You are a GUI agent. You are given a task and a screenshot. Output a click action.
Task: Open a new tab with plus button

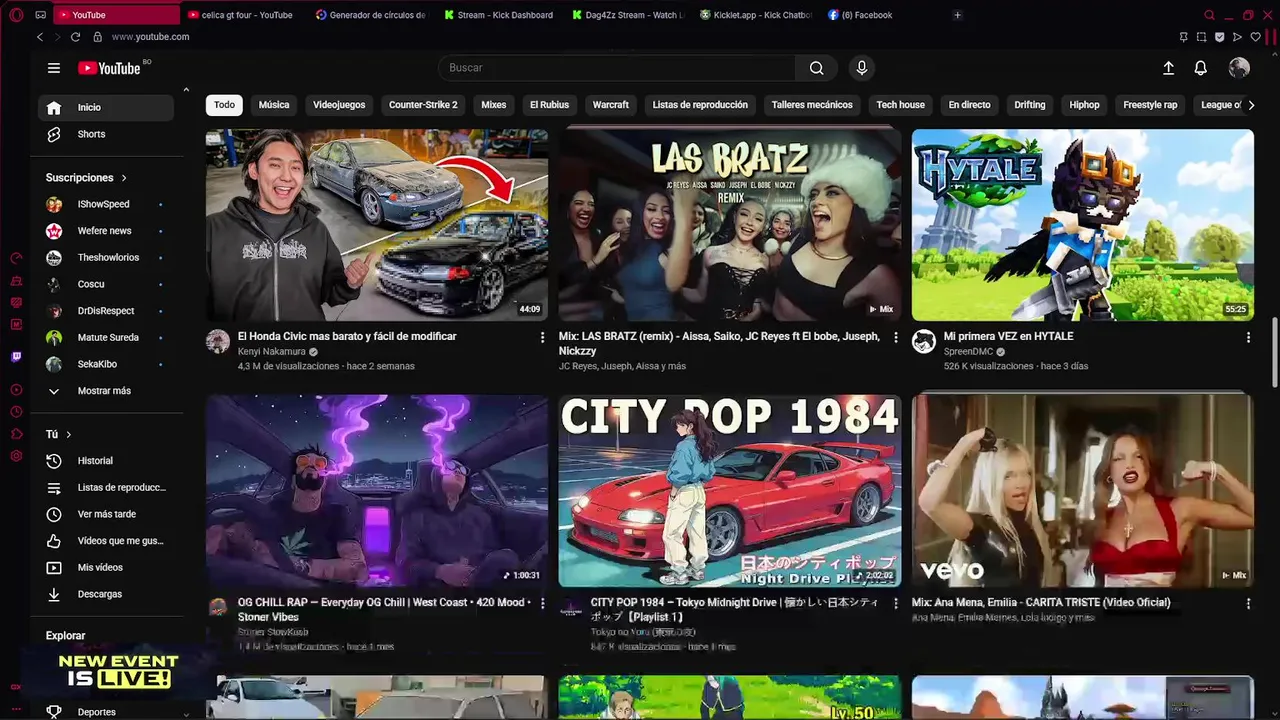[957, 15]
